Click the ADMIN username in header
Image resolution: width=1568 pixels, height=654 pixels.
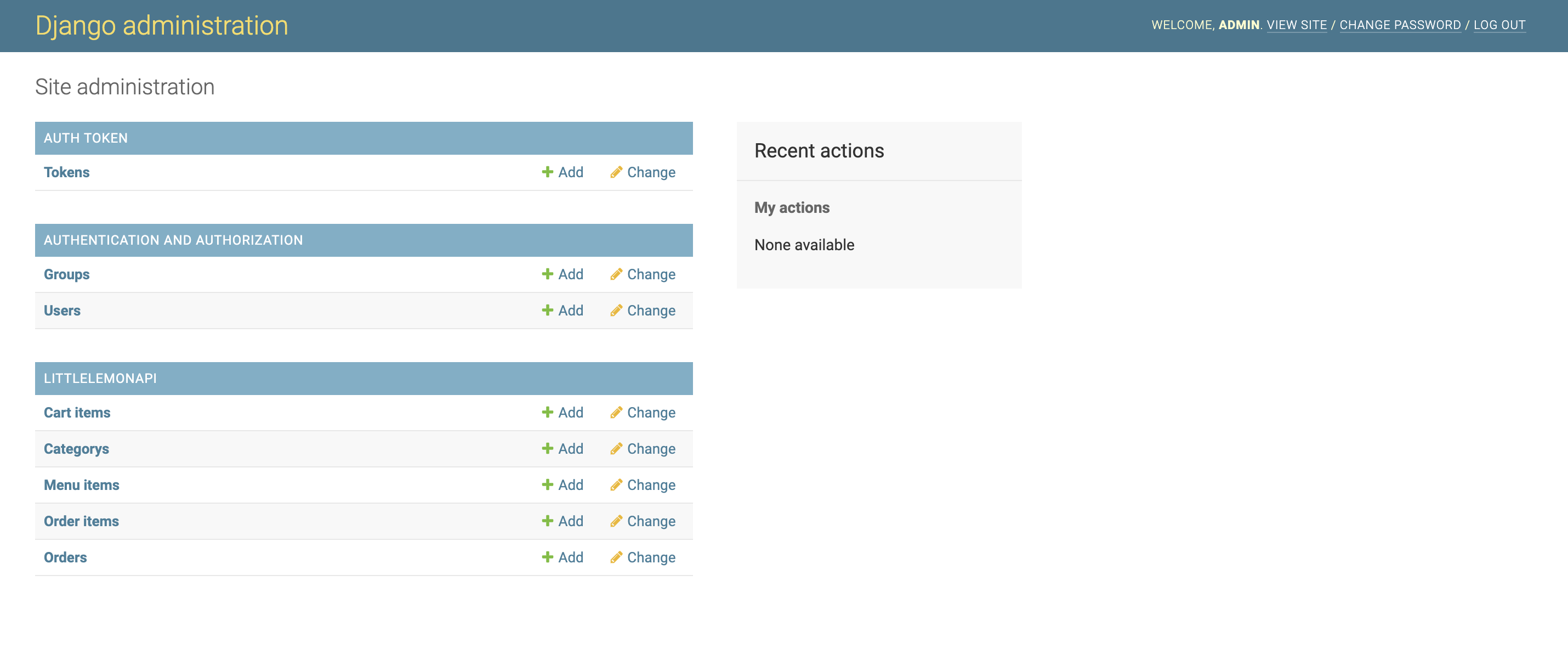1238,26
